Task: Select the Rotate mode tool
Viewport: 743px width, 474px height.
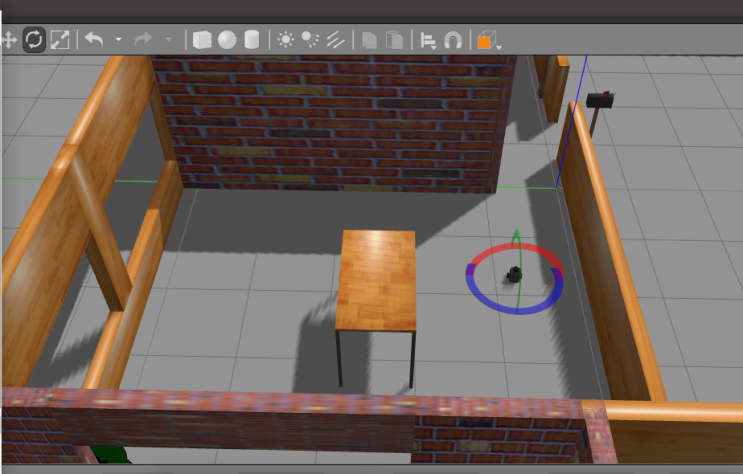Action: pyautogui.click(x=34, y=40)
